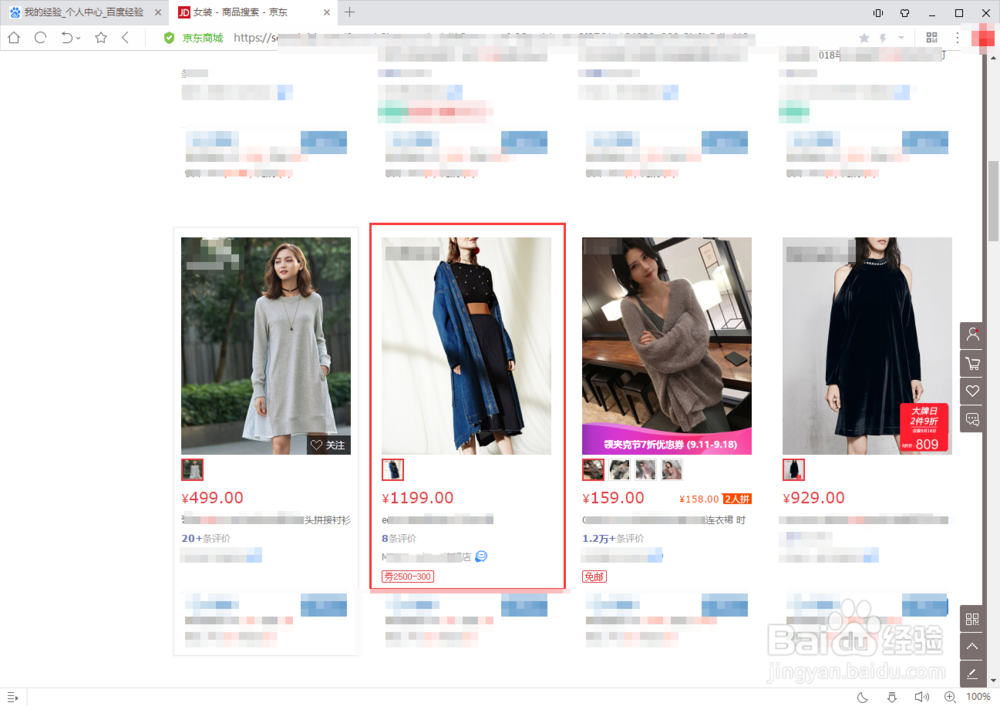This screenshot has height=706, width=1000.
Task: Open the 1.2万+条评价 reviews link
Action: click(x=613, y=538)
